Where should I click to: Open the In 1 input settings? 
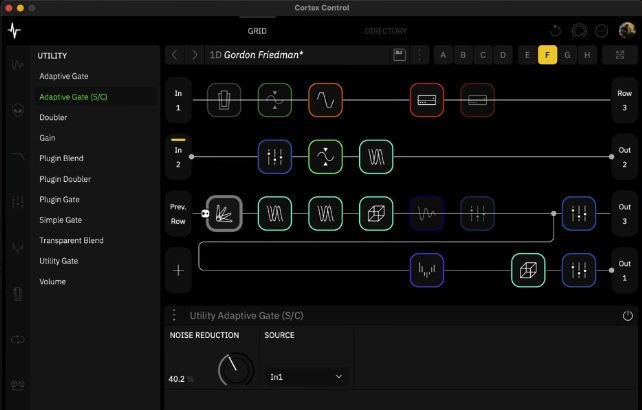pos(178,100)
